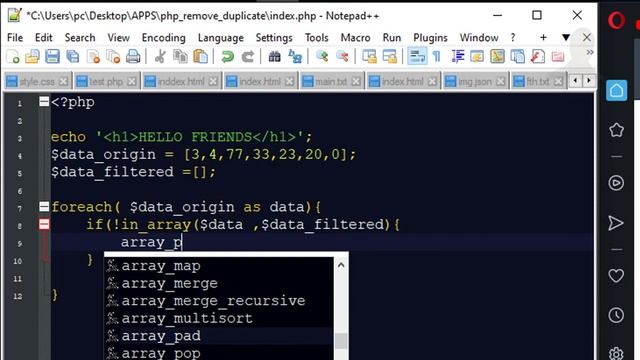Cut selection using scissors icon
This screenshot has width=640, height=360.
tap(160, 57)
